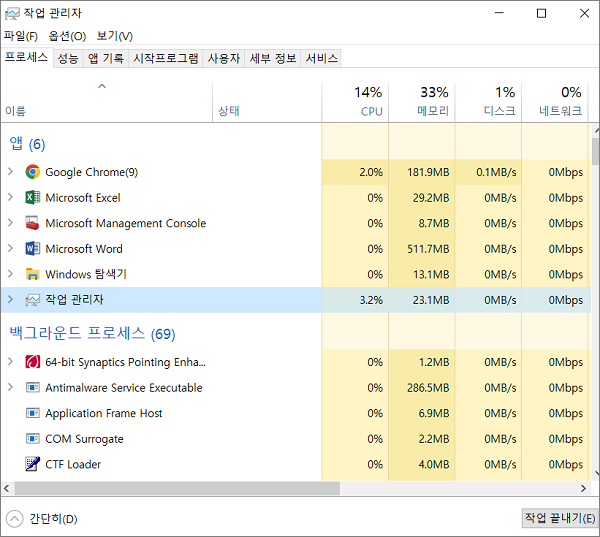Expand the Microsoft Excel process

click(10, 197)
